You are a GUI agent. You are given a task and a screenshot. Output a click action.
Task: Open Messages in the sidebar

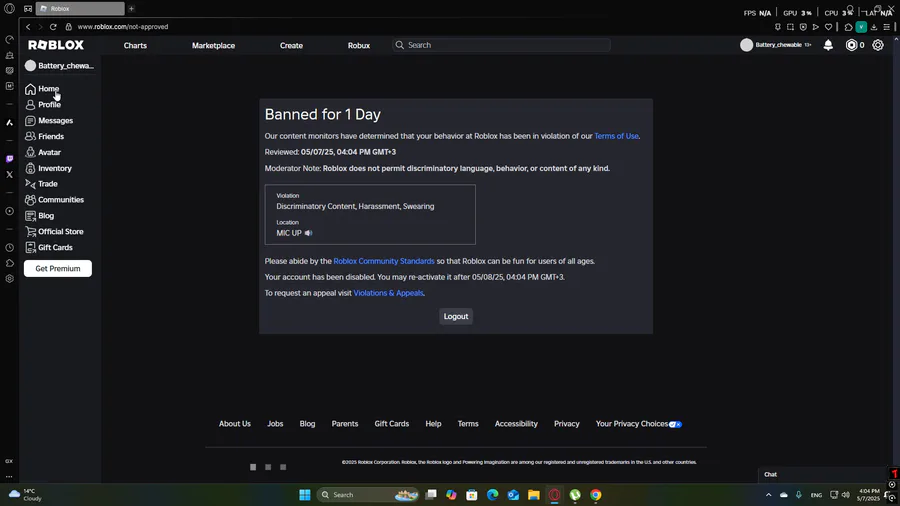(x=49, y=120)
